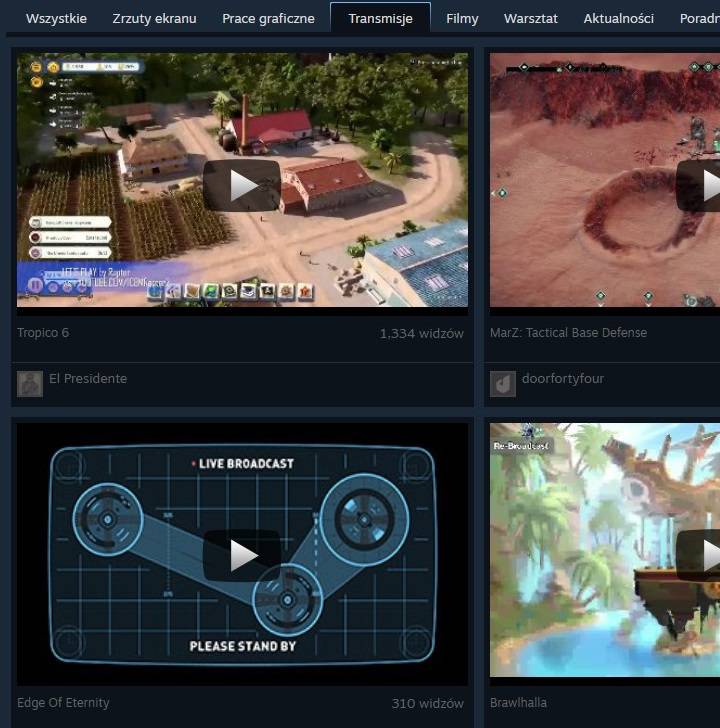Click El Presidente's avatar image
This screenshot has height=728, width=720.
(x=30, y=383)
